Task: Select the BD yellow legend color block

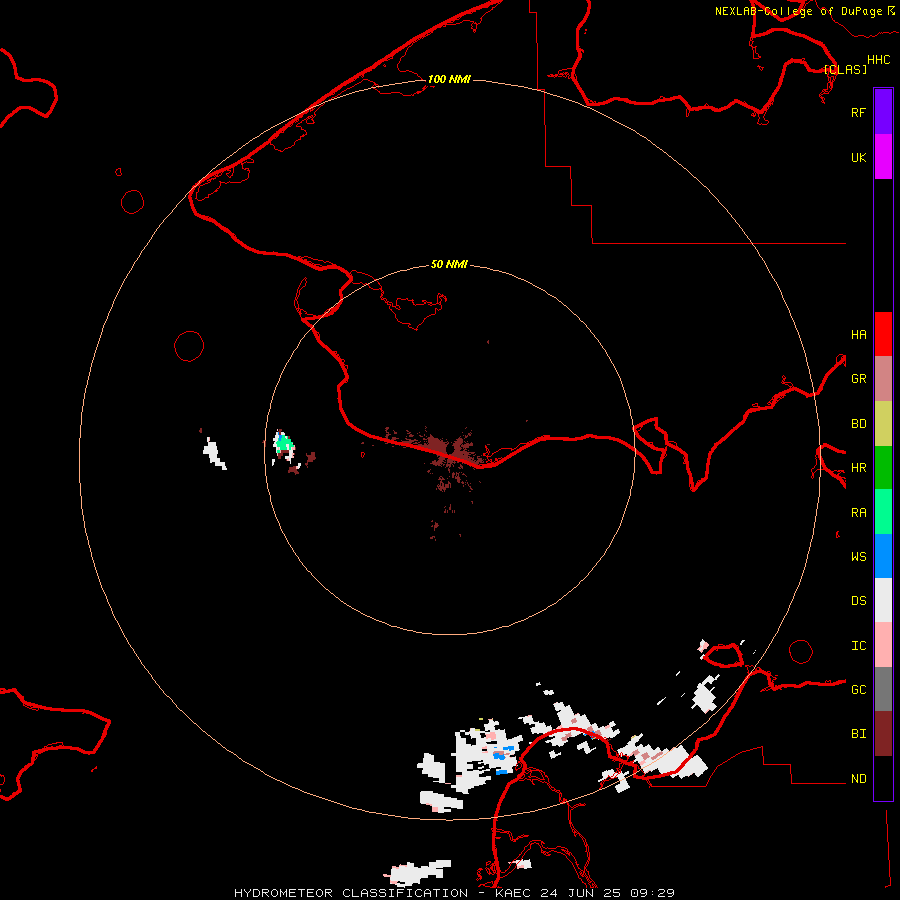Action: pyautogui.click(x=883, y=424)
